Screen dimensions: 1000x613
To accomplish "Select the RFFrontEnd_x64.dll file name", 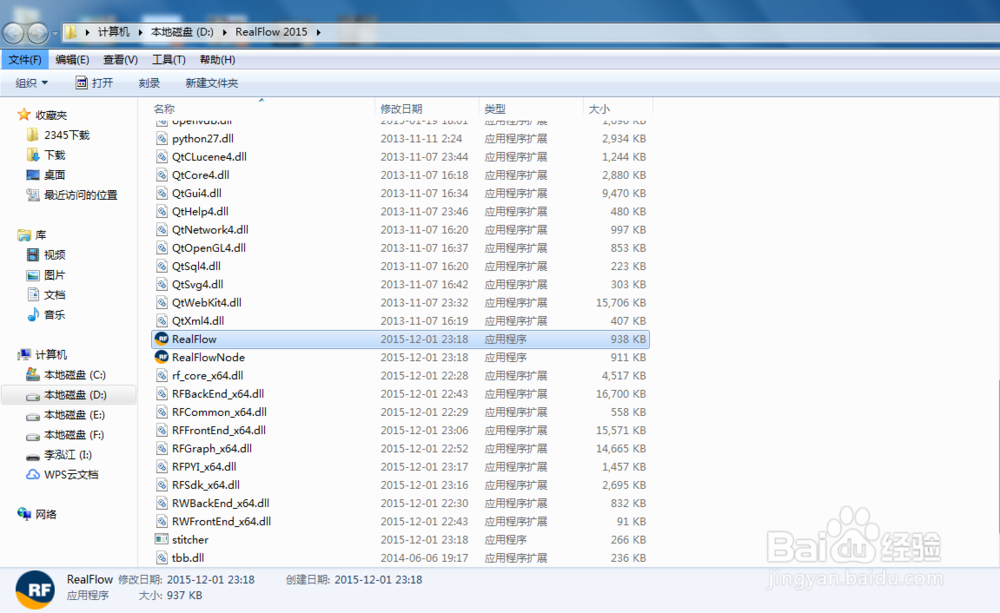I will tap(219, 430).
